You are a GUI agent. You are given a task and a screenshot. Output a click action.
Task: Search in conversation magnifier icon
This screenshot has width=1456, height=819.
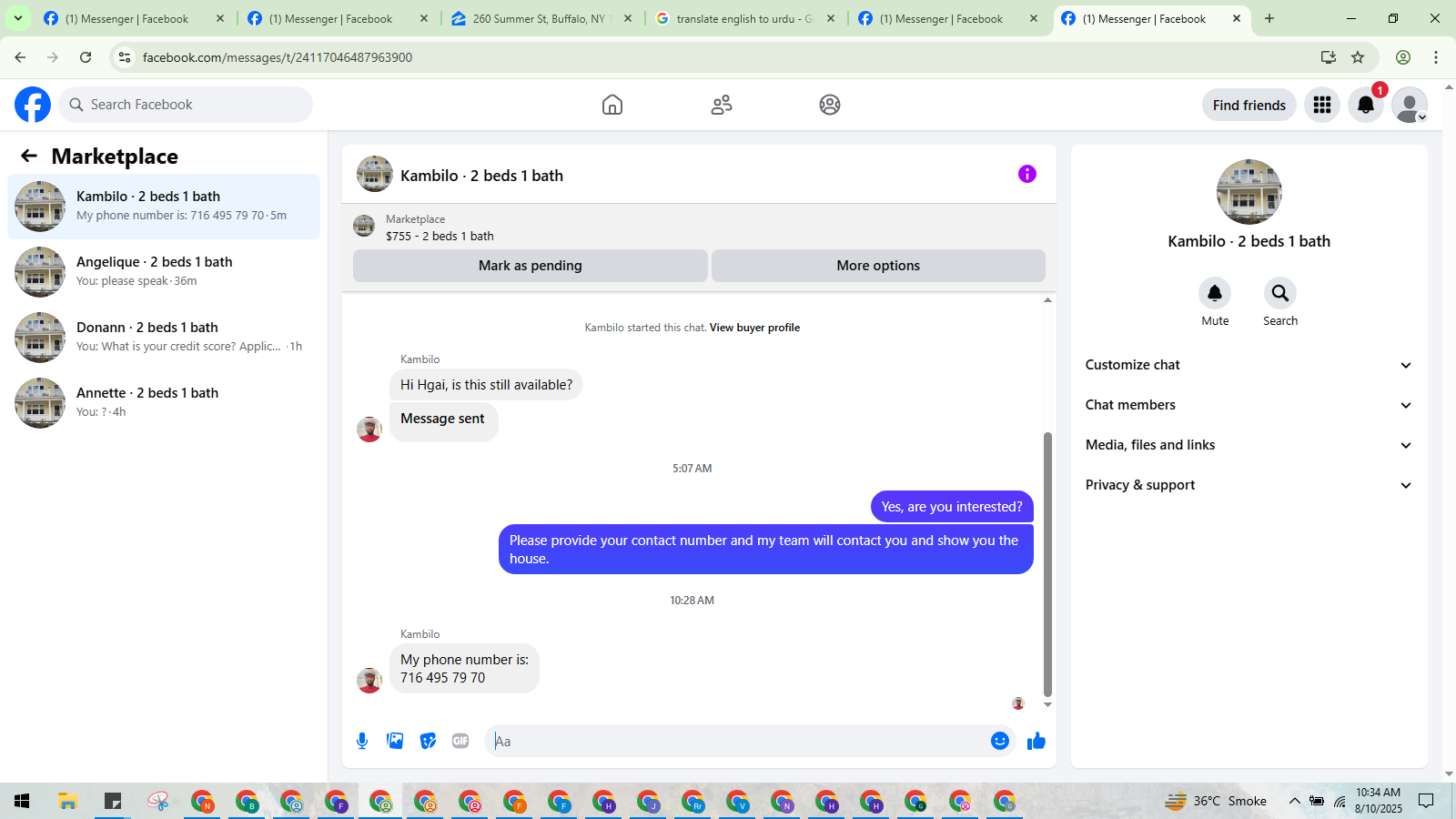coord(1280,293)
